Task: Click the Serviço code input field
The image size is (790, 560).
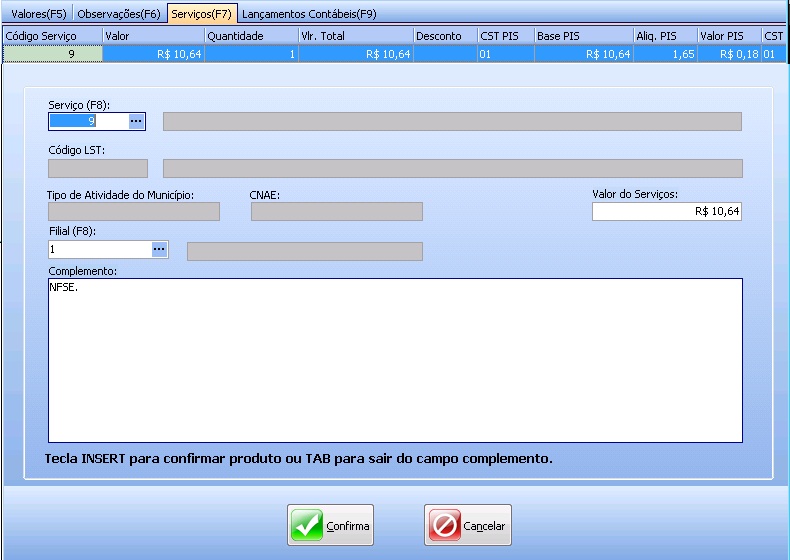Action: pyautogui.click(x=88, y=121)
